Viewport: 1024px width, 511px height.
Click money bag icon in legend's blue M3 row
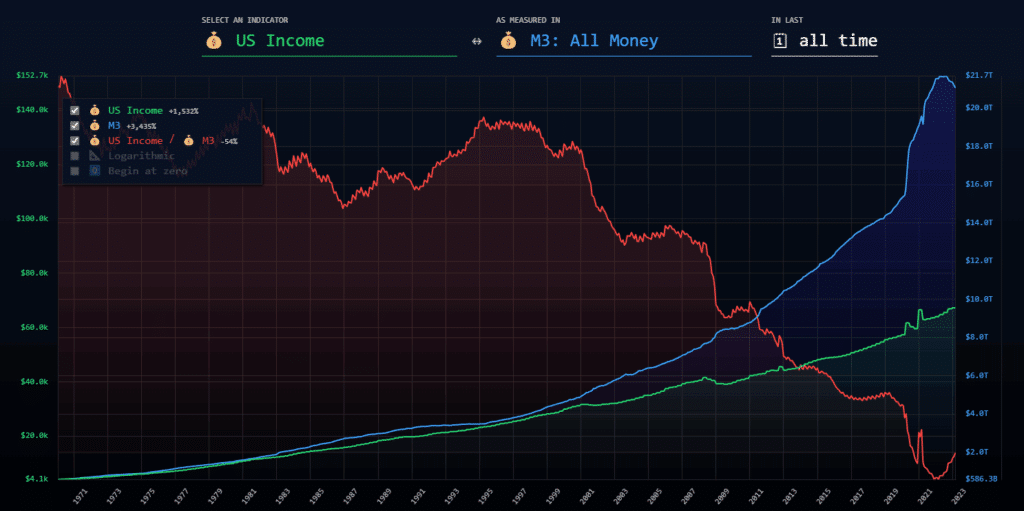click(95, 125)
